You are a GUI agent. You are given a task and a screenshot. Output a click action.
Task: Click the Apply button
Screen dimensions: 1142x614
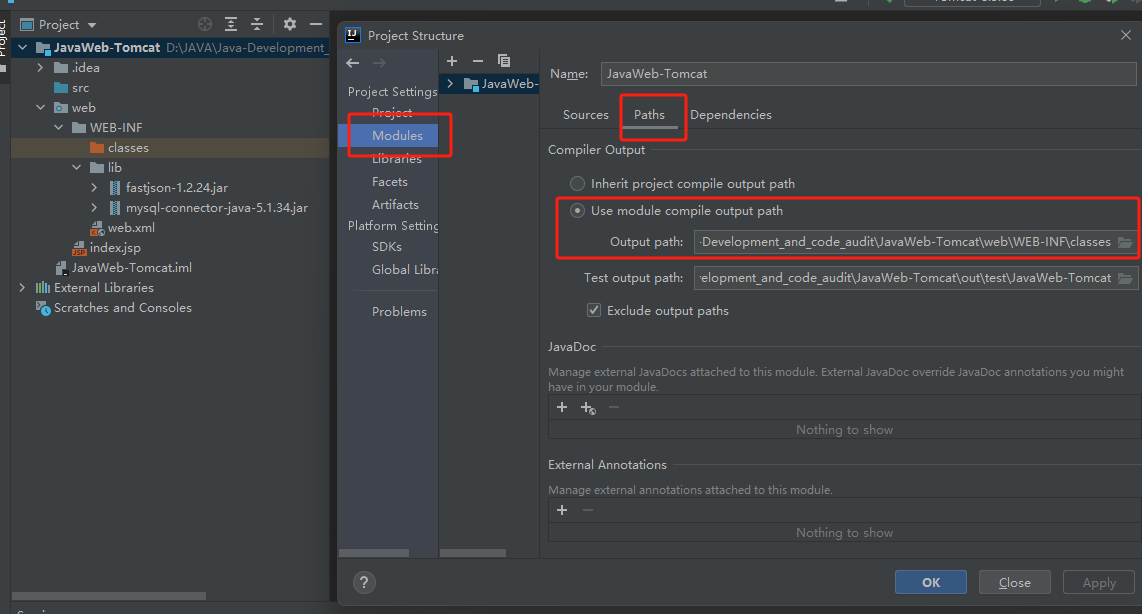tap(1099, 583)
